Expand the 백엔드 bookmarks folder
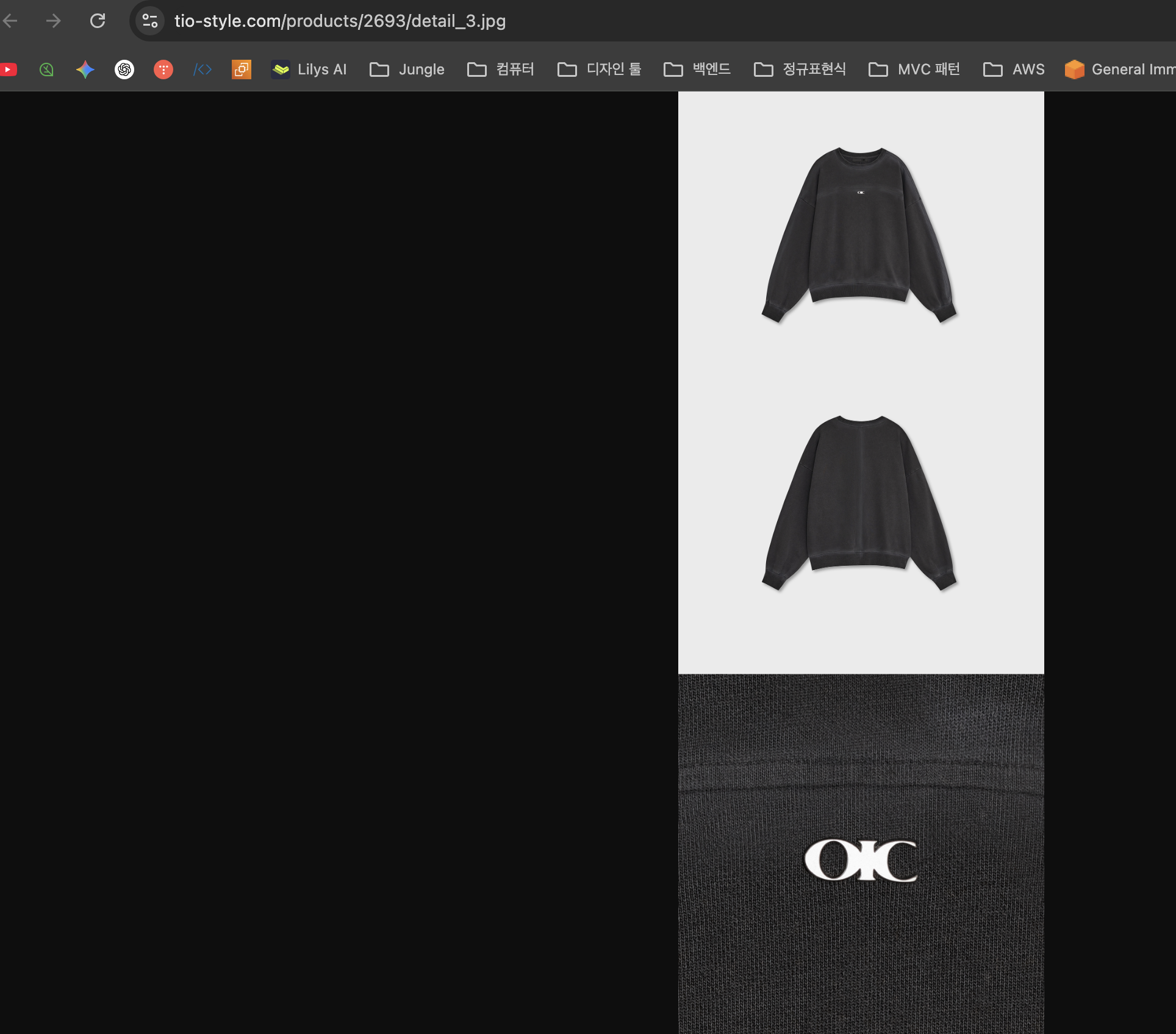 point(697,69)
